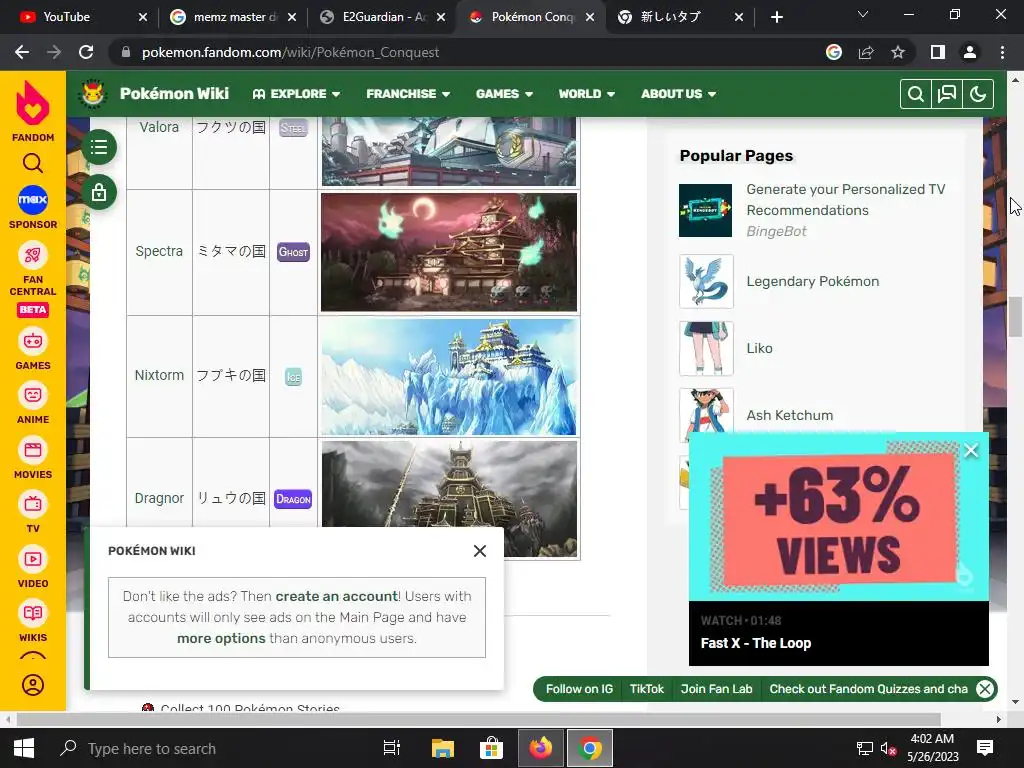Image resolution: width=1024 pixels, height=768 pixels.
Task: Open the Ash Ketchum popular page
Action: click(790, 415)
